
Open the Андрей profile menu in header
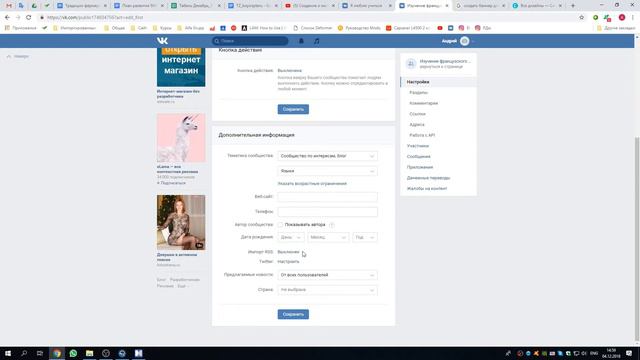458,41
